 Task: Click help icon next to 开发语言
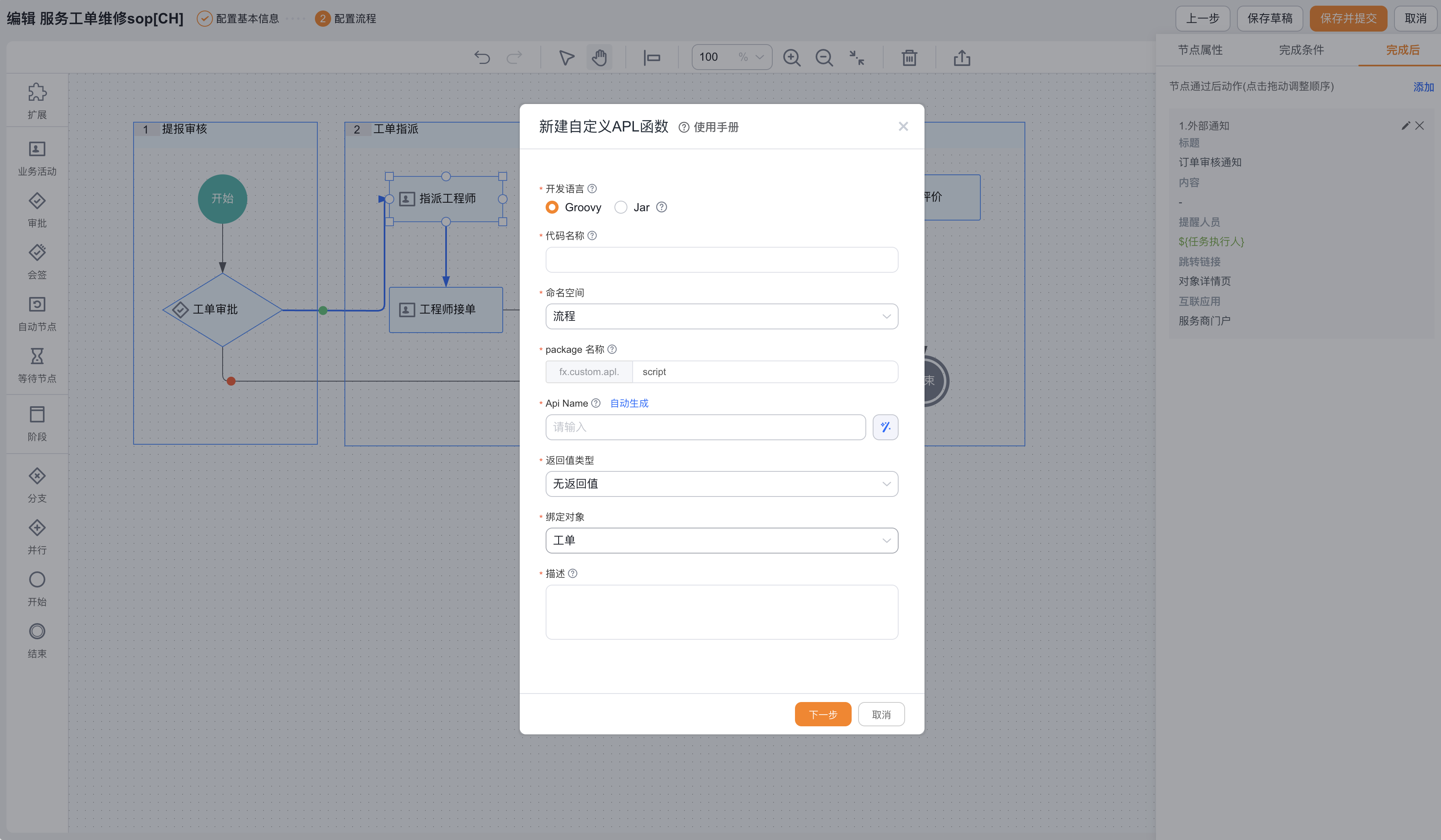pyautogui.click(x=593, y=189)
